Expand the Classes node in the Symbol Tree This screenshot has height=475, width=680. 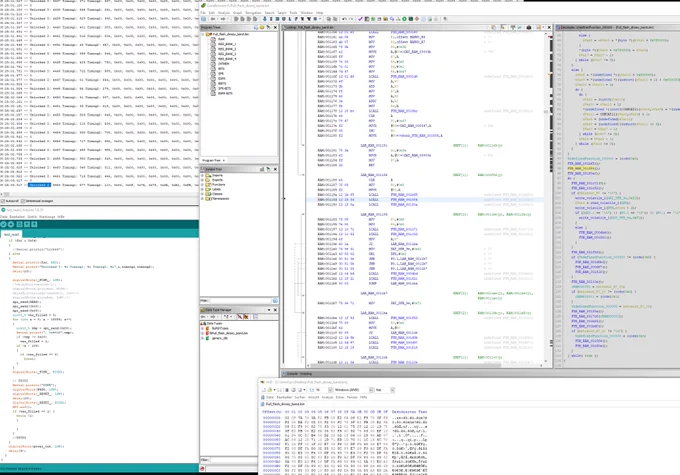click(x=203, y=194)
